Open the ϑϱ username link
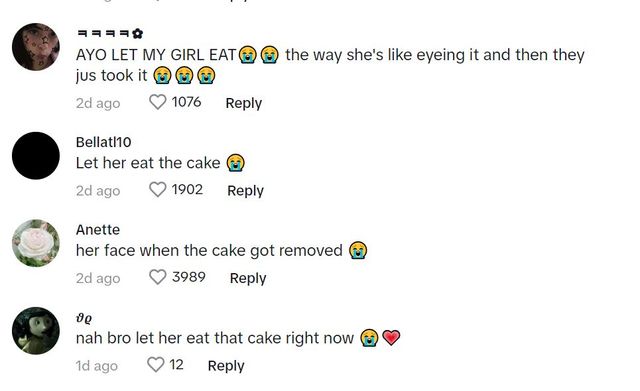640x391 pixels. 84,318
